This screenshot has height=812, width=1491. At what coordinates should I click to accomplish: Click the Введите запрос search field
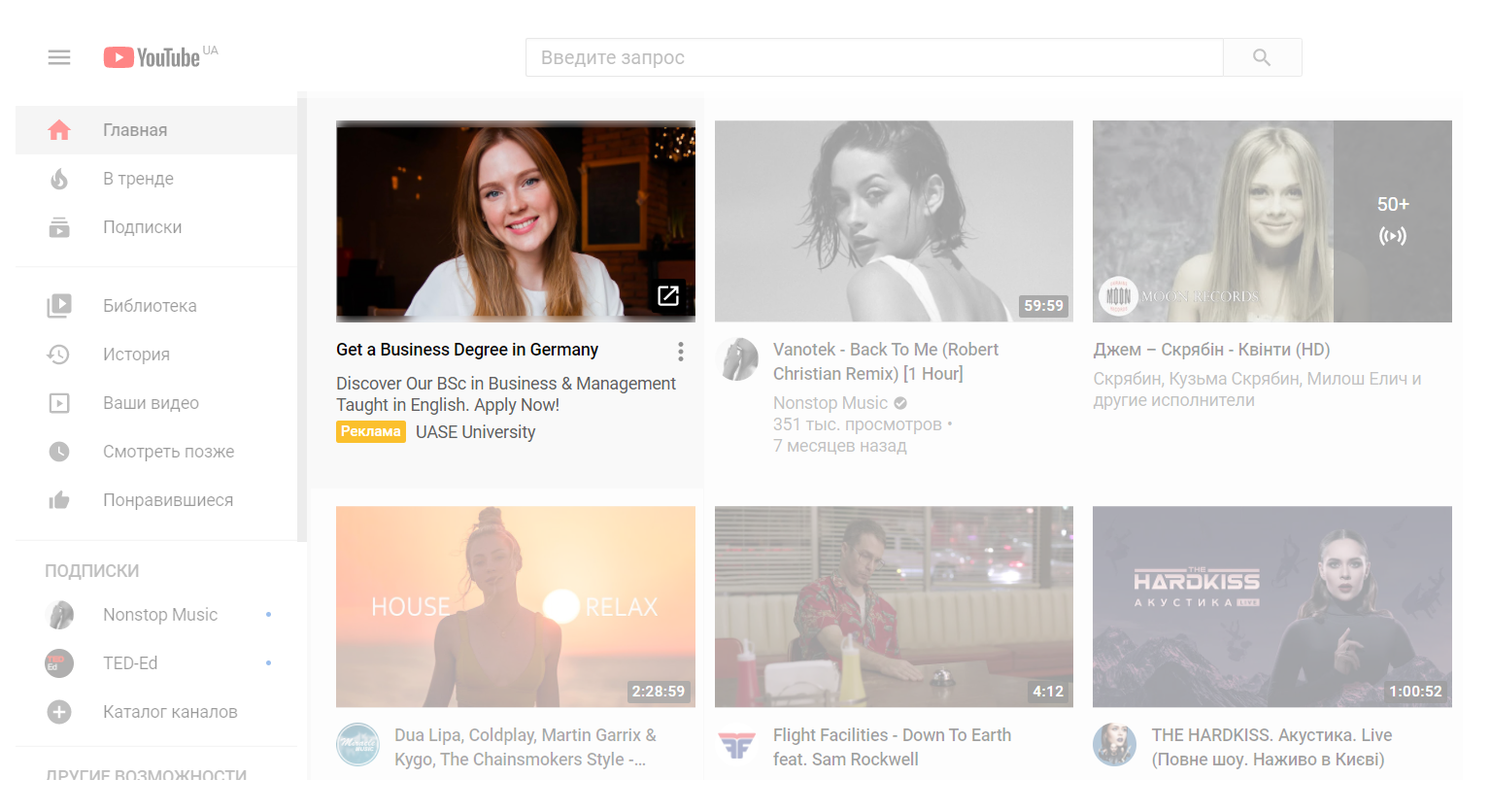tap(873, 57)
